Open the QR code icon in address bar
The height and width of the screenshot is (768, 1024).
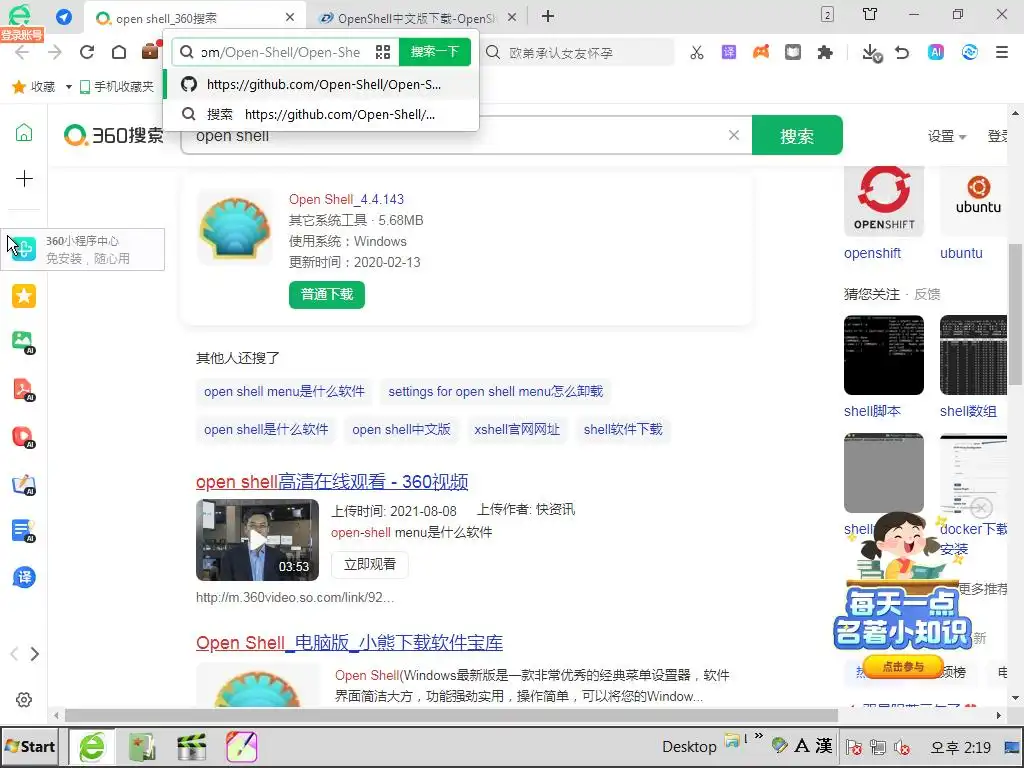coord(383,52)
